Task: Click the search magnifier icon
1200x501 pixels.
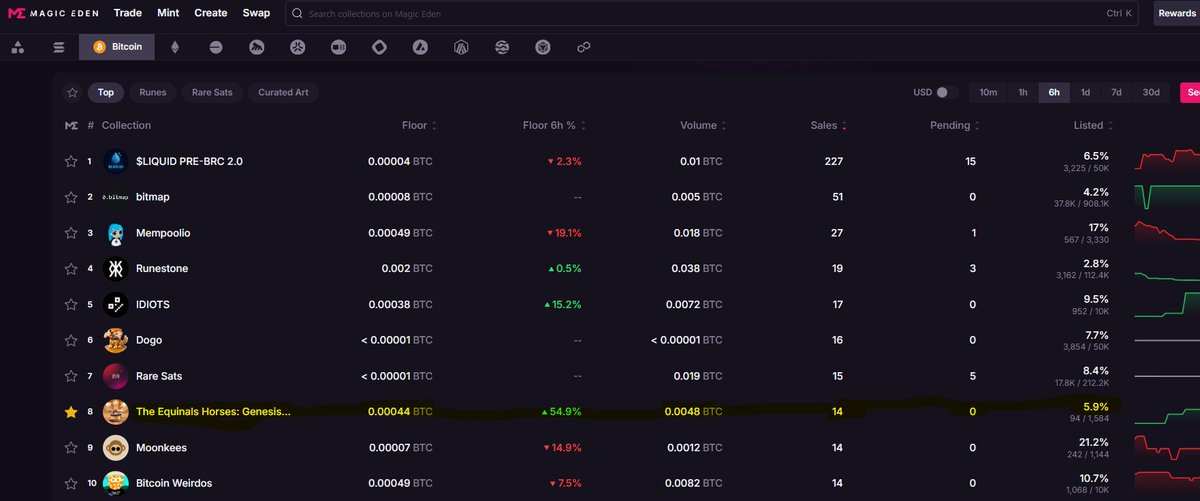Action: pyautogui.click(x=298, y=14)
